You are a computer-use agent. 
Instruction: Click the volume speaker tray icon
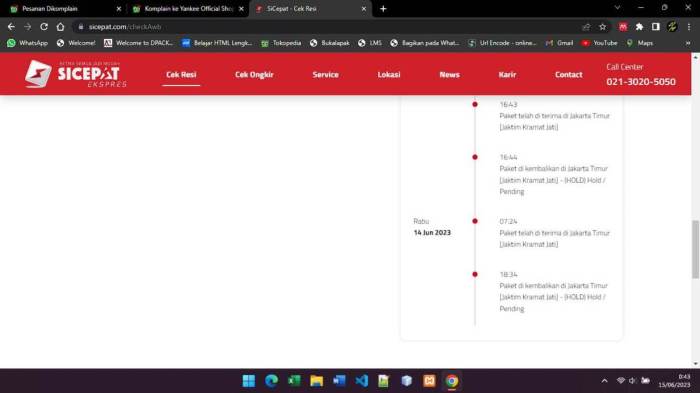[x=633, y=380]
